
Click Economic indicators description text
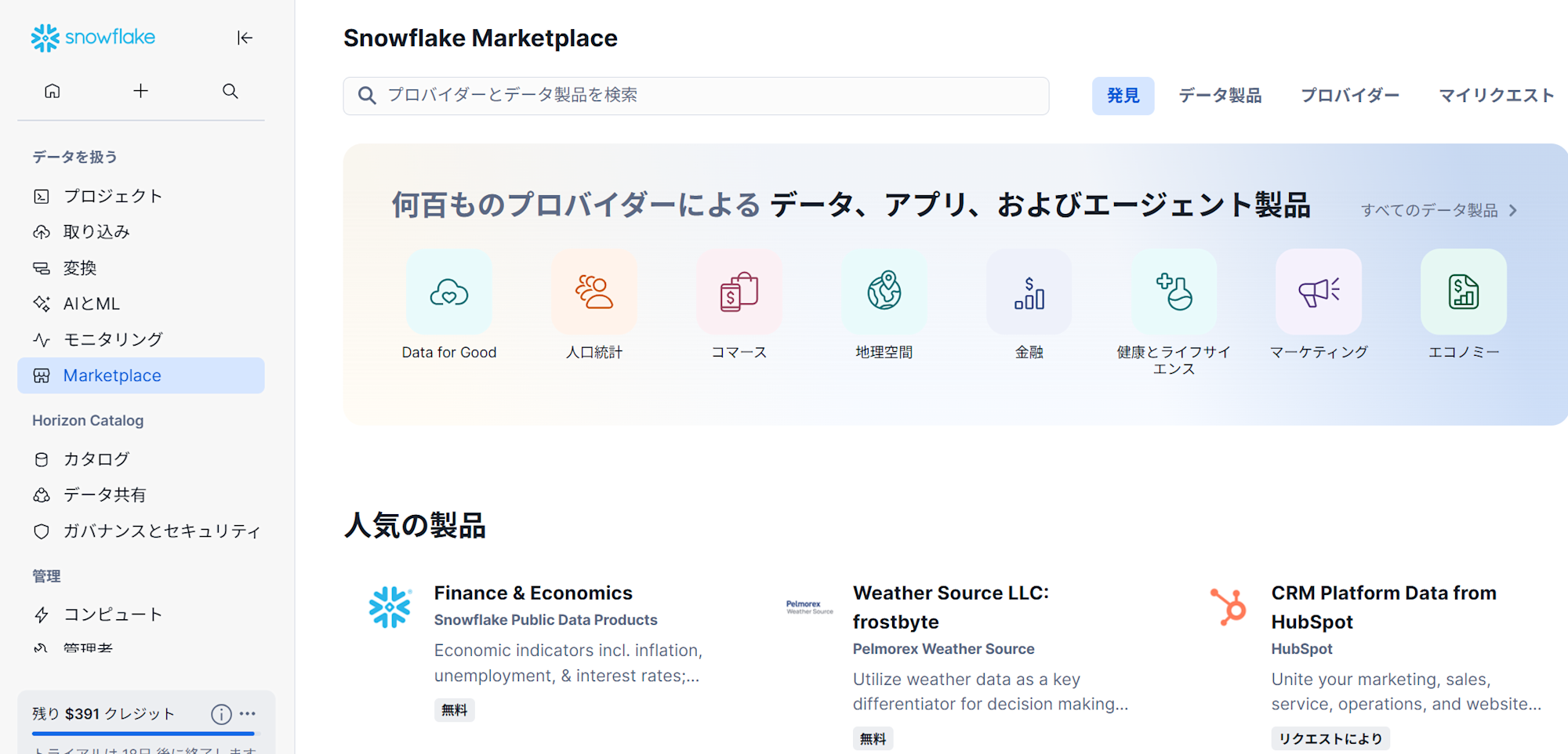[568, 663]
